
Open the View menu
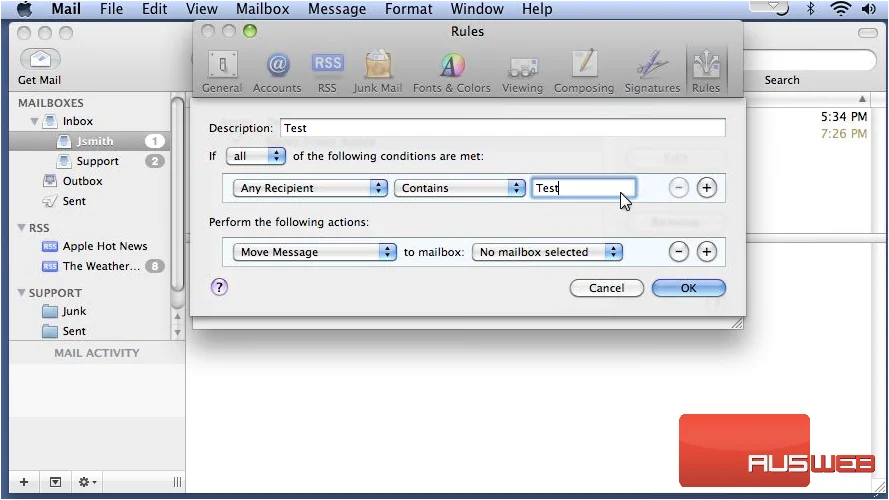(x=201, y=9)
